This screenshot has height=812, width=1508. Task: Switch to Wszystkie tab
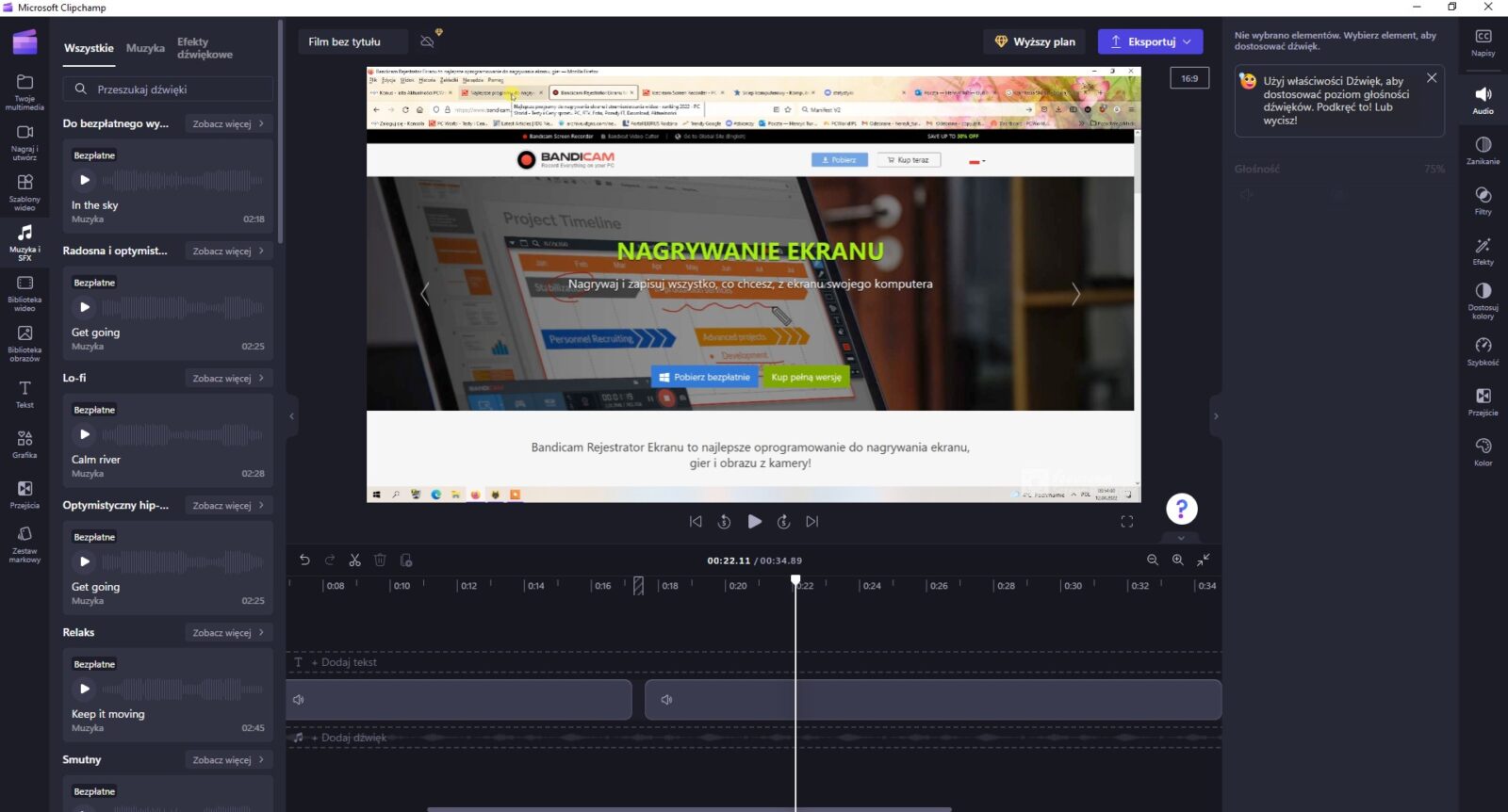pos(89,48)
